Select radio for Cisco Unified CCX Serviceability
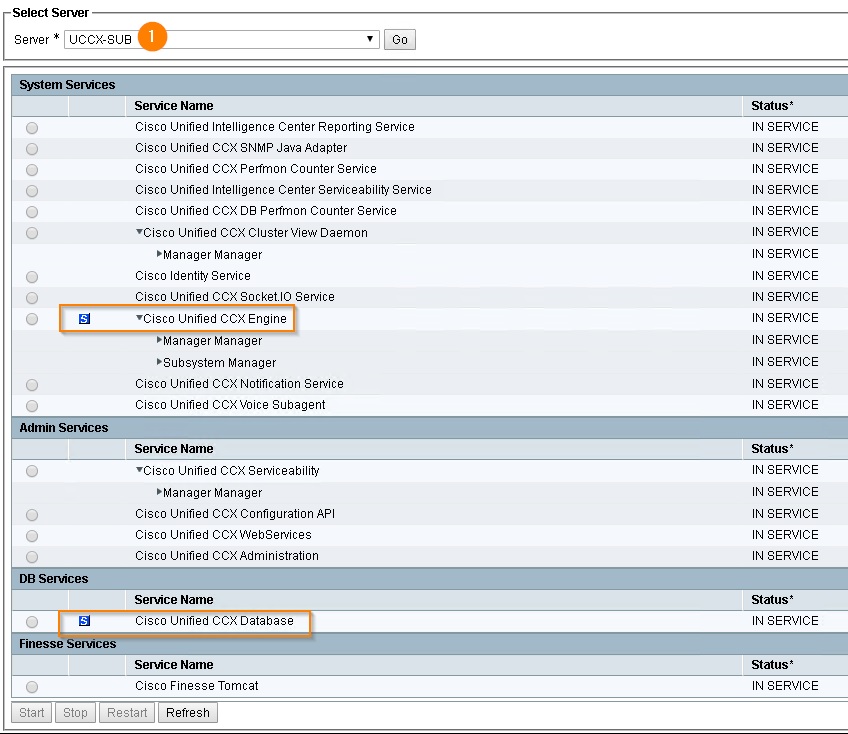 pos(32,471)
